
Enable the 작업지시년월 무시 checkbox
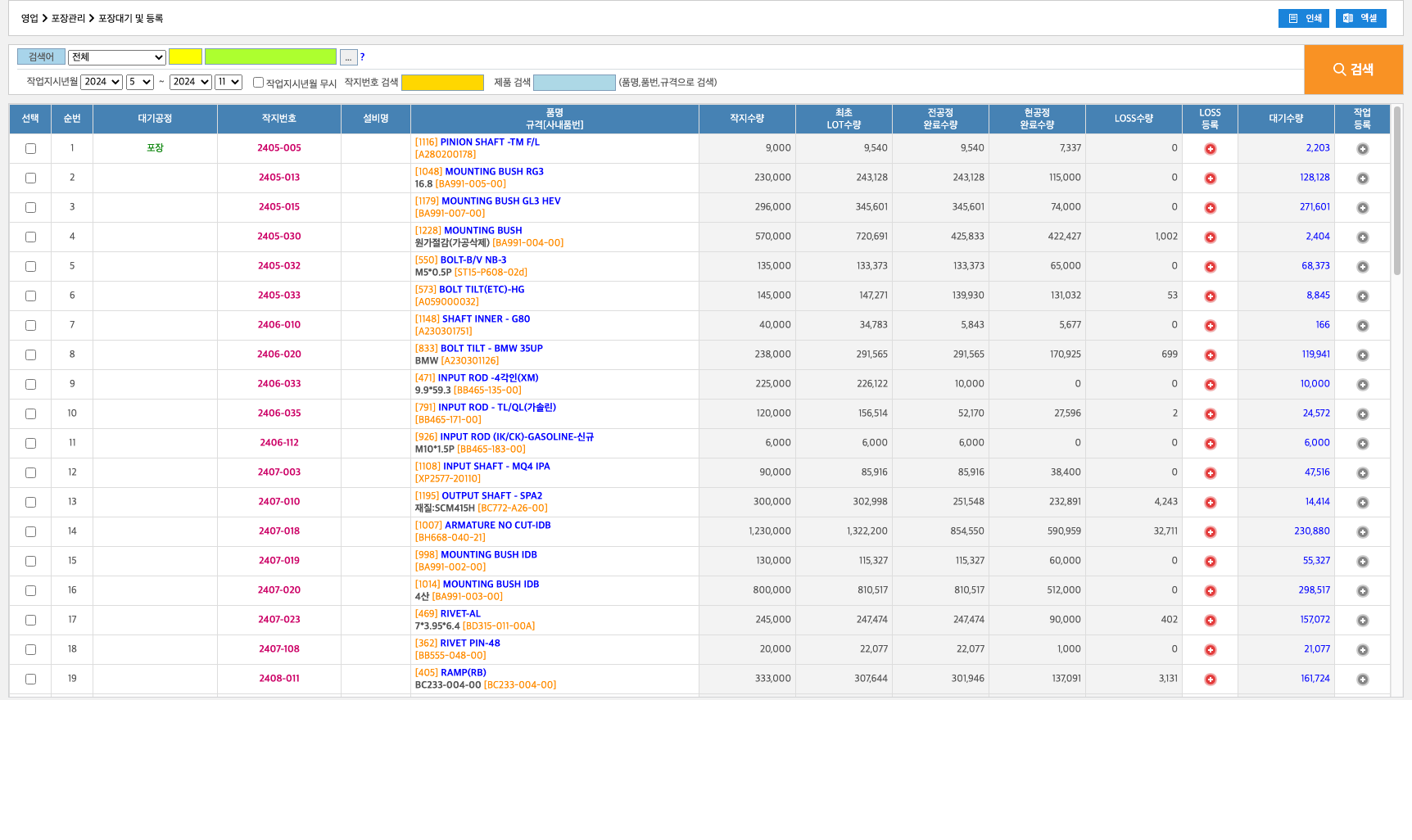[258, 83]
